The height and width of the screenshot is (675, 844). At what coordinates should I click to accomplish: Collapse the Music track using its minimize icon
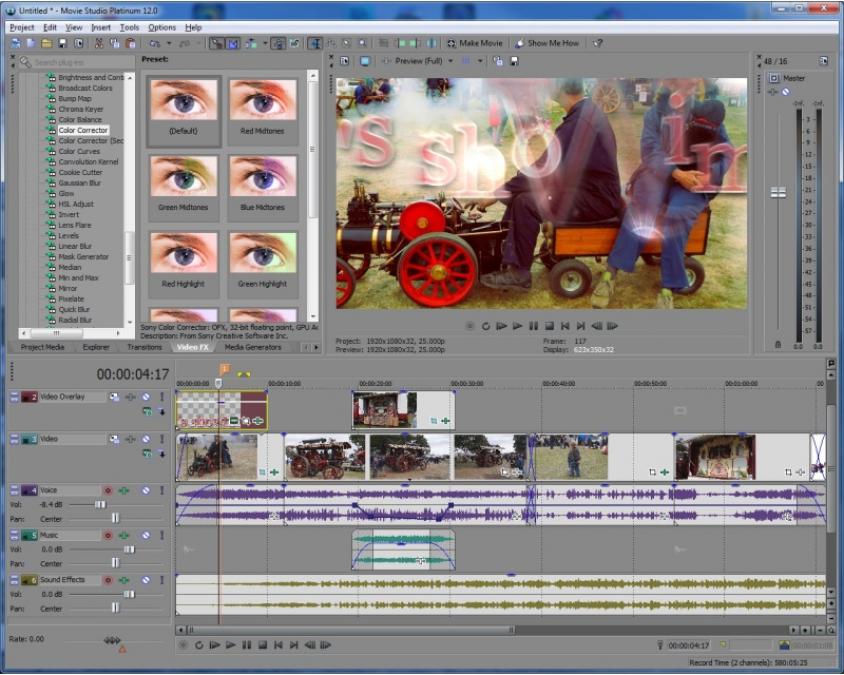[x=15, y=535]
